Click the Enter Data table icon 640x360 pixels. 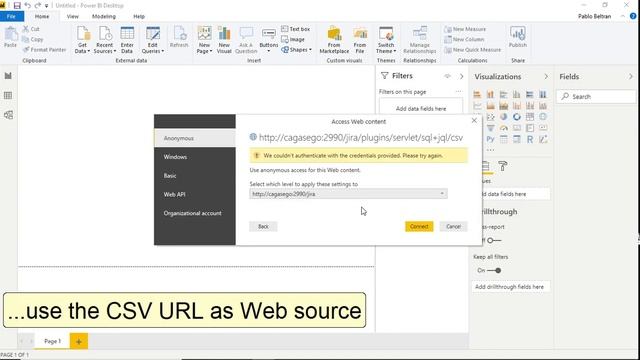(127, 34)
